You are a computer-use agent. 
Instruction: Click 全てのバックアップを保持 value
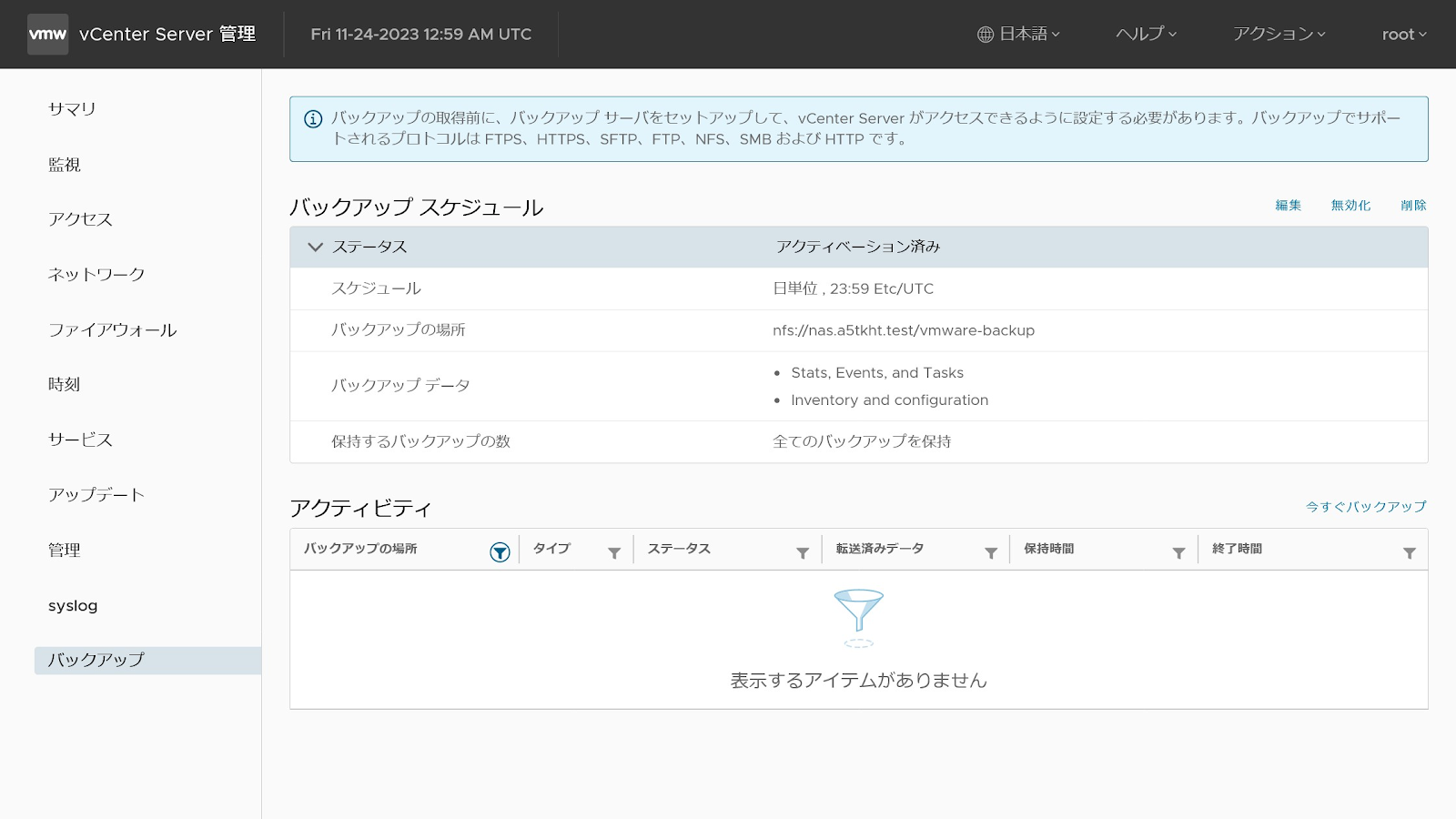coord(862,441)
